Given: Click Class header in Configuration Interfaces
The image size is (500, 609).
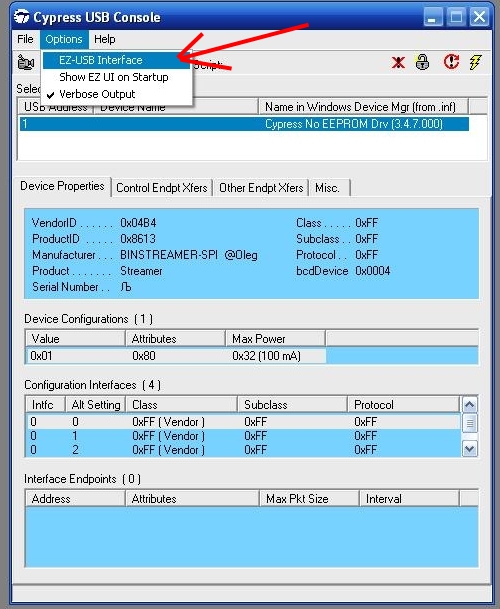Looking at the screenshot, I should pos(181,405).
